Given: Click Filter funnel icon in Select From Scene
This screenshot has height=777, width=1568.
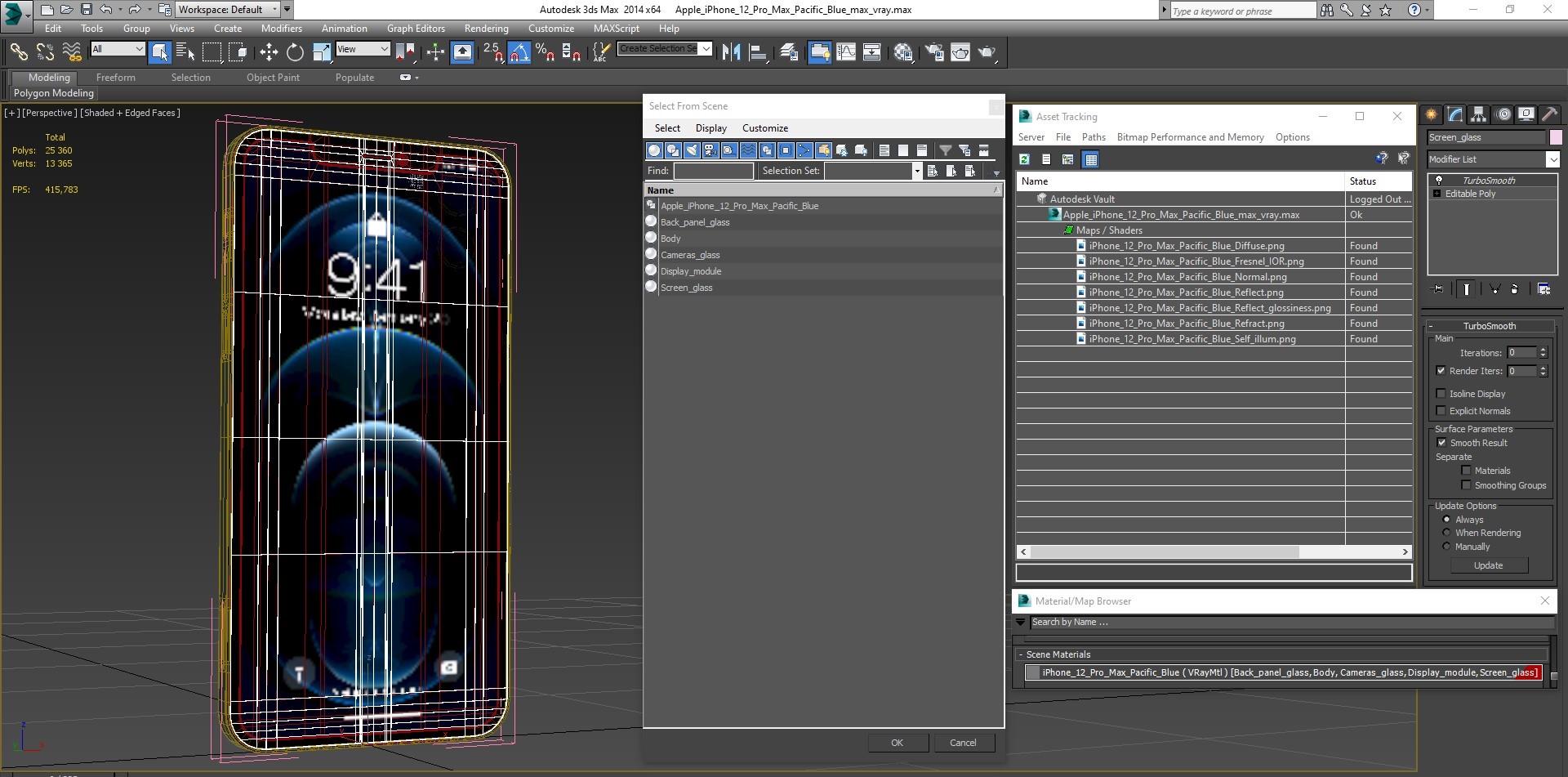Looking at the screenshot, I should point(945,150).
